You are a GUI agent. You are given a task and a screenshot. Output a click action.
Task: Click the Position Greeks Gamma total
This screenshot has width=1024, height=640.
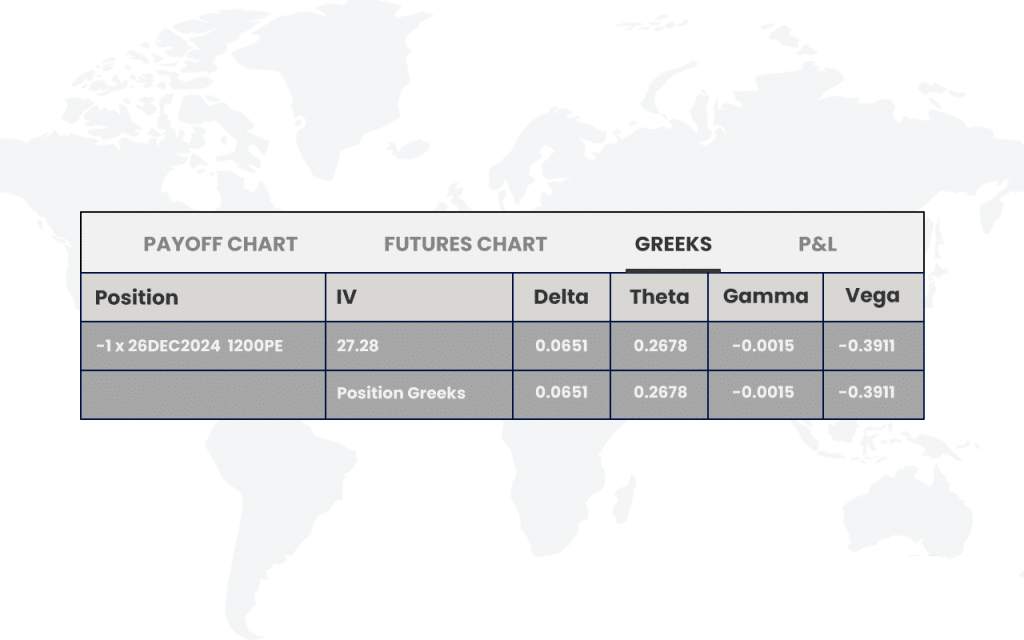[x=765, y=393]
